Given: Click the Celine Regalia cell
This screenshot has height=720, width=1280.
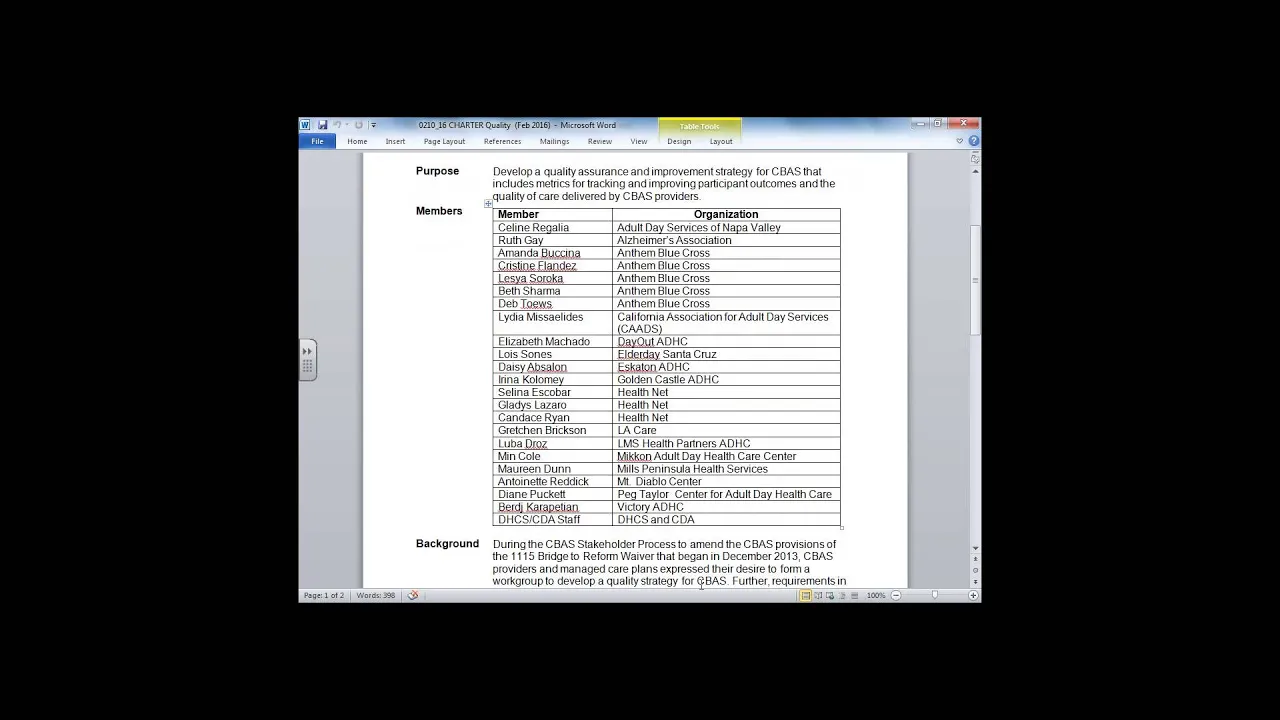Looking at the screenshot, I should pos(553,227).
